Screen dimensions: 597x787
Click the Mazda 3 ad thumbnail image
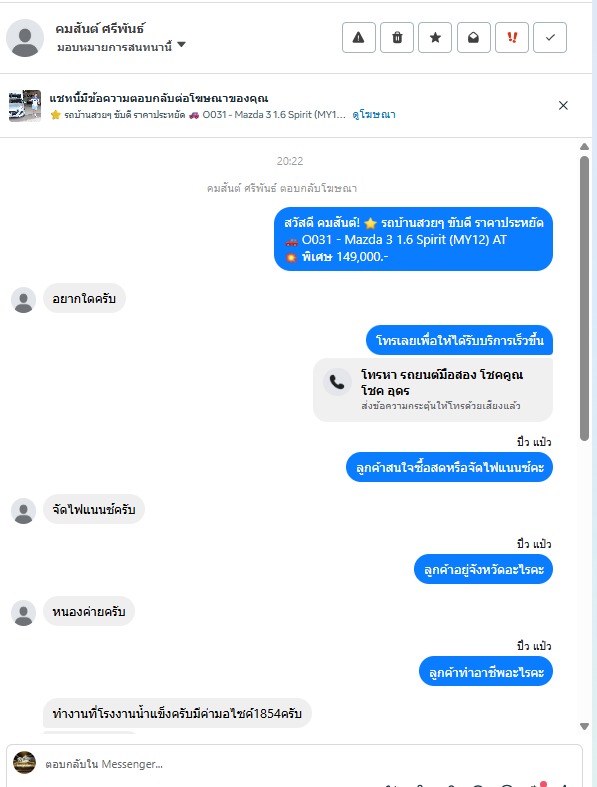[25, 105]
